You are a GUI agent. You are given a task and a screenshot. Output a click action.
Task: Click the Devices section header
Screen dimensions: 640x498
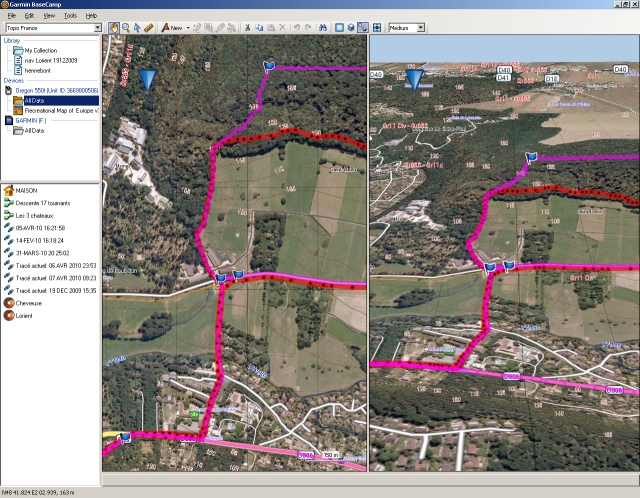click(13, 80)
